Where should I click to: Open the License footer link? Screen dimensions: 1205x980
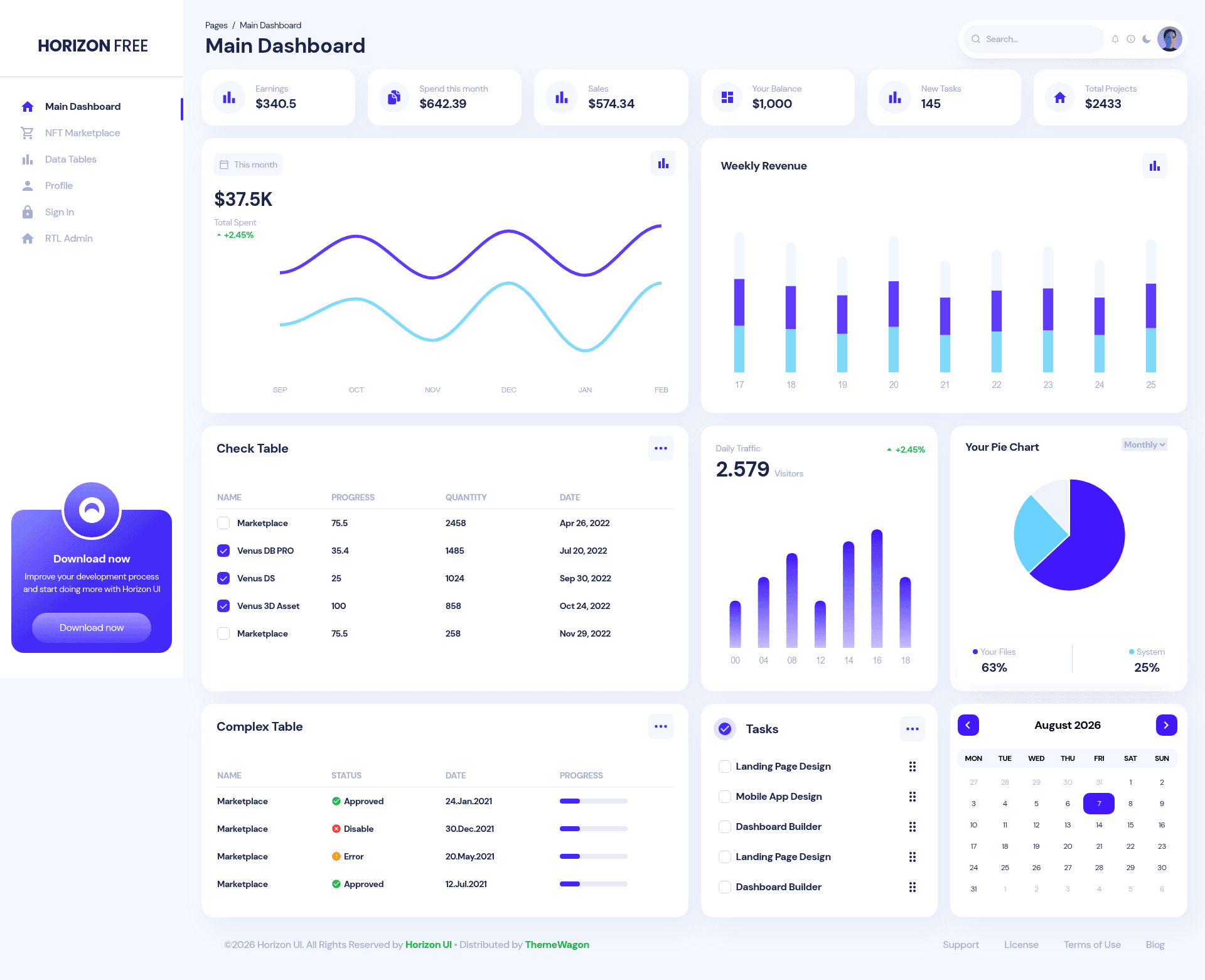click(1021, 945)
